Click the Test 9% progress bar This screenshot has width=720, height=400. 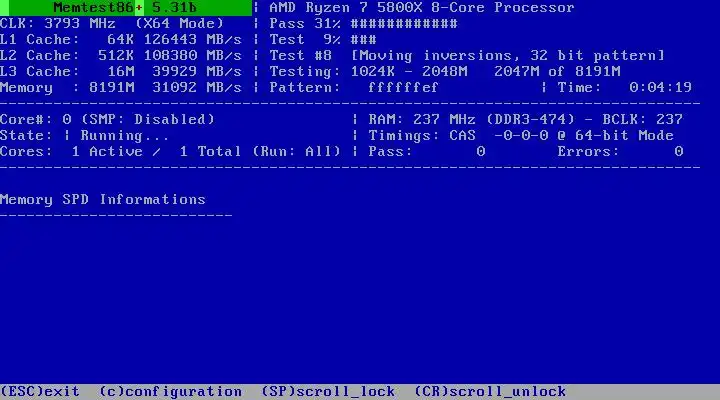pos(323,39)
